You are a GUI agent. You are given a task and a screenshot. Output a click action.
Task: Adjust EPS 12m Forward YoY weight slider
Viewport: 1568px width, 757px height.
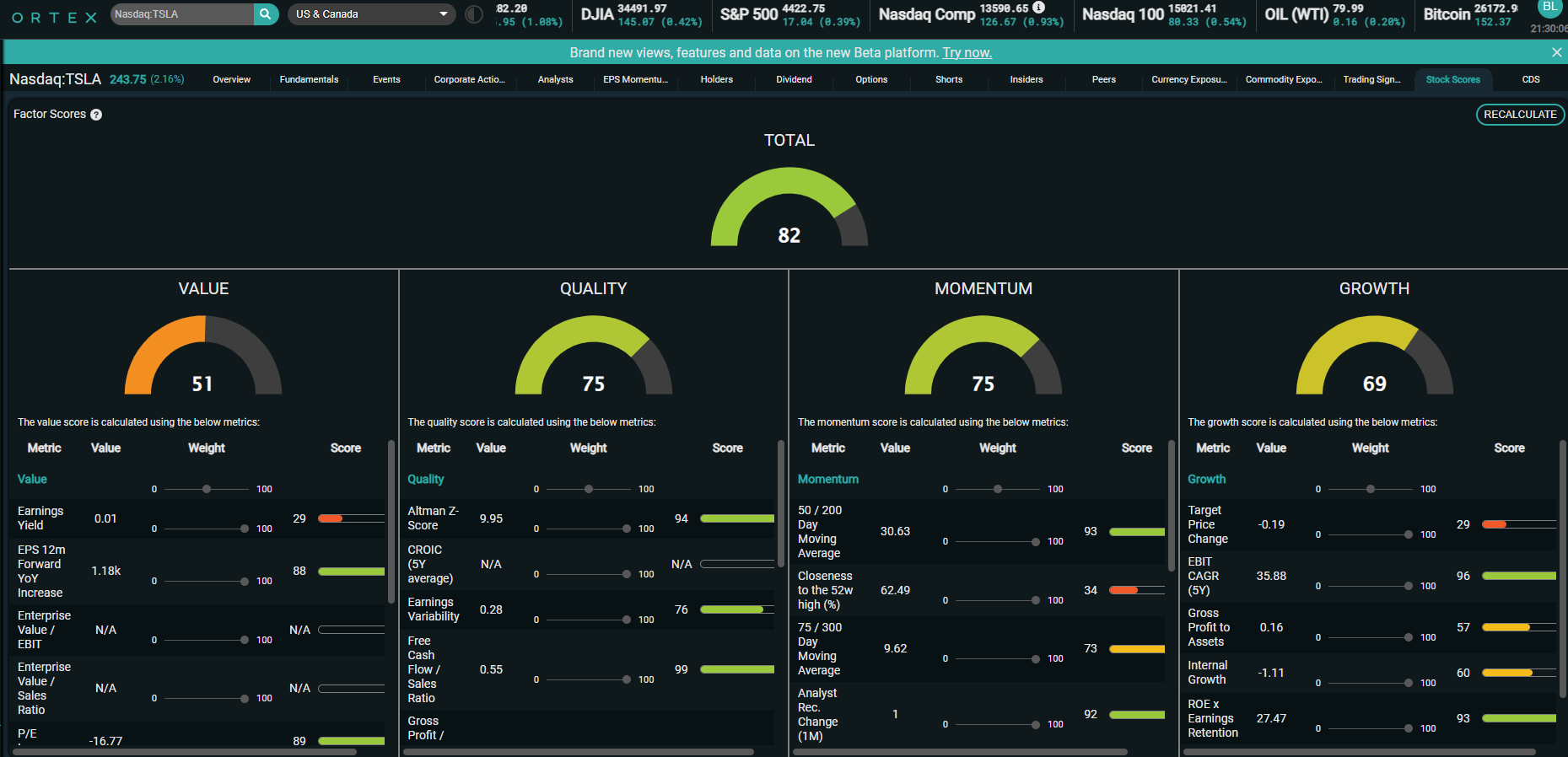coord(207,581)
